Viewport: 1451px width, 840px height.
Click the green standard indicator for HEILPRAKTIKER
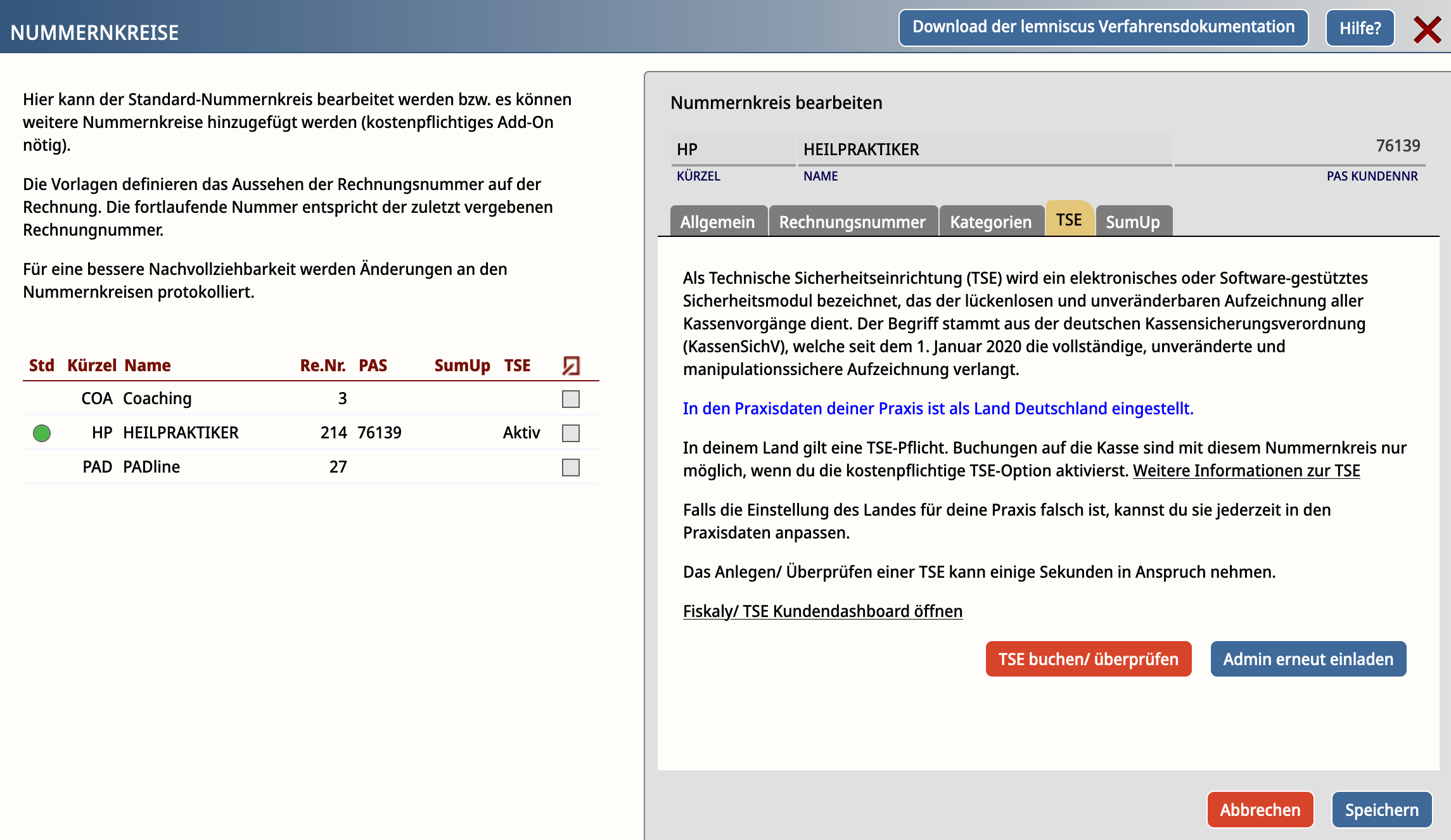[42, 433]
